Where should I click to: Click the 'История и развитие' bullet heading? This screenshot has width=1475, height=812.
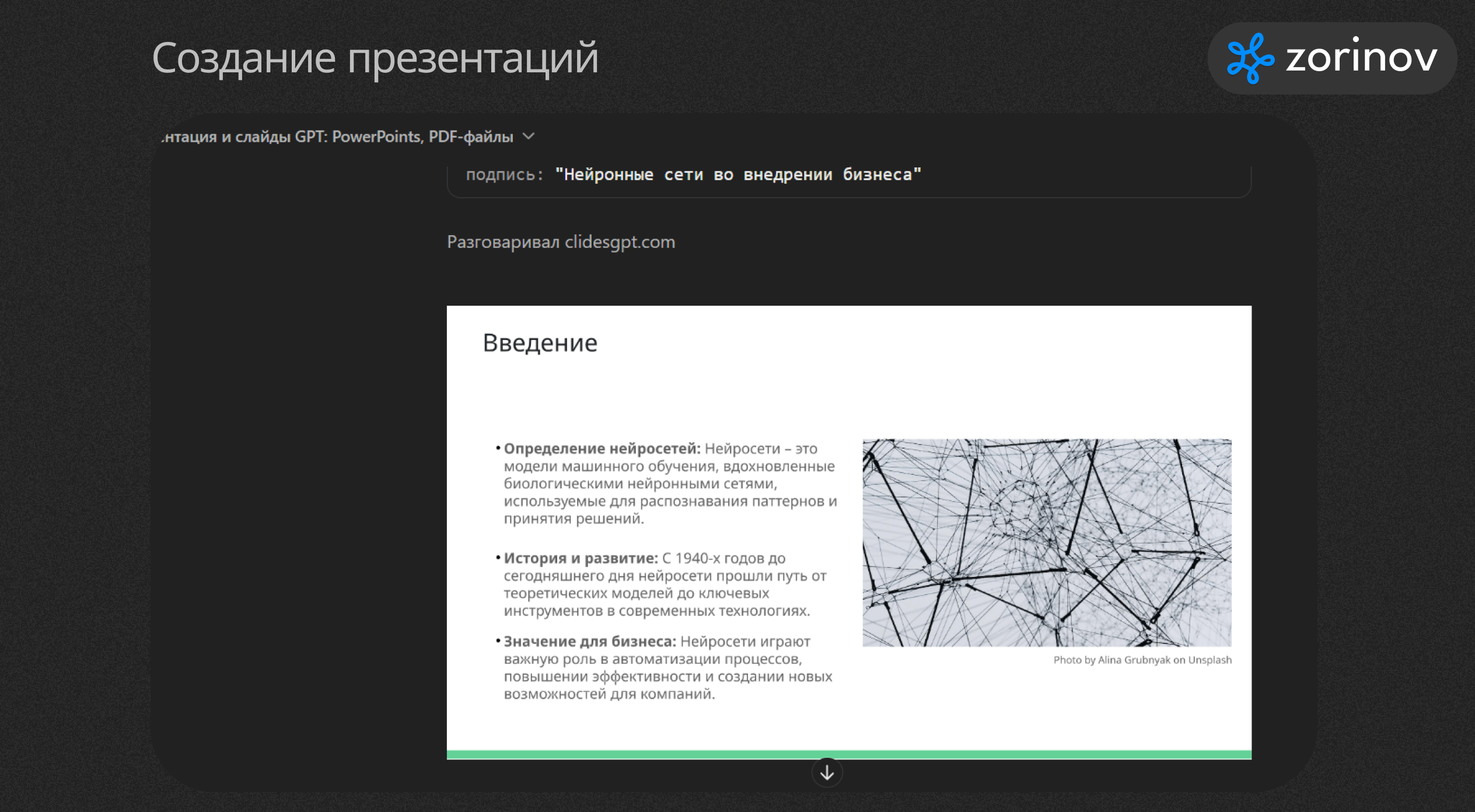[581, 558]
